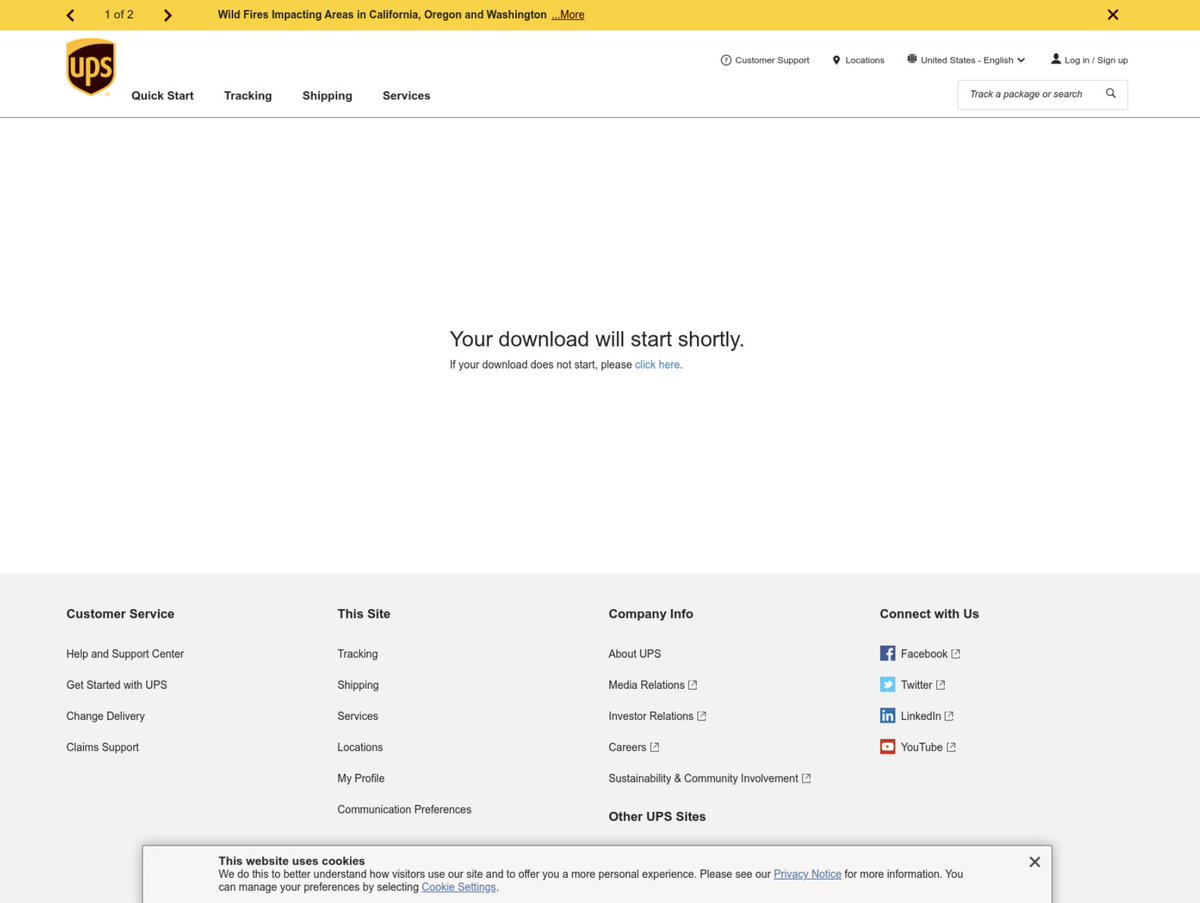1200x903 pixels.
Task: Open the search with the magnifying glass icon
Action: 1110,93
